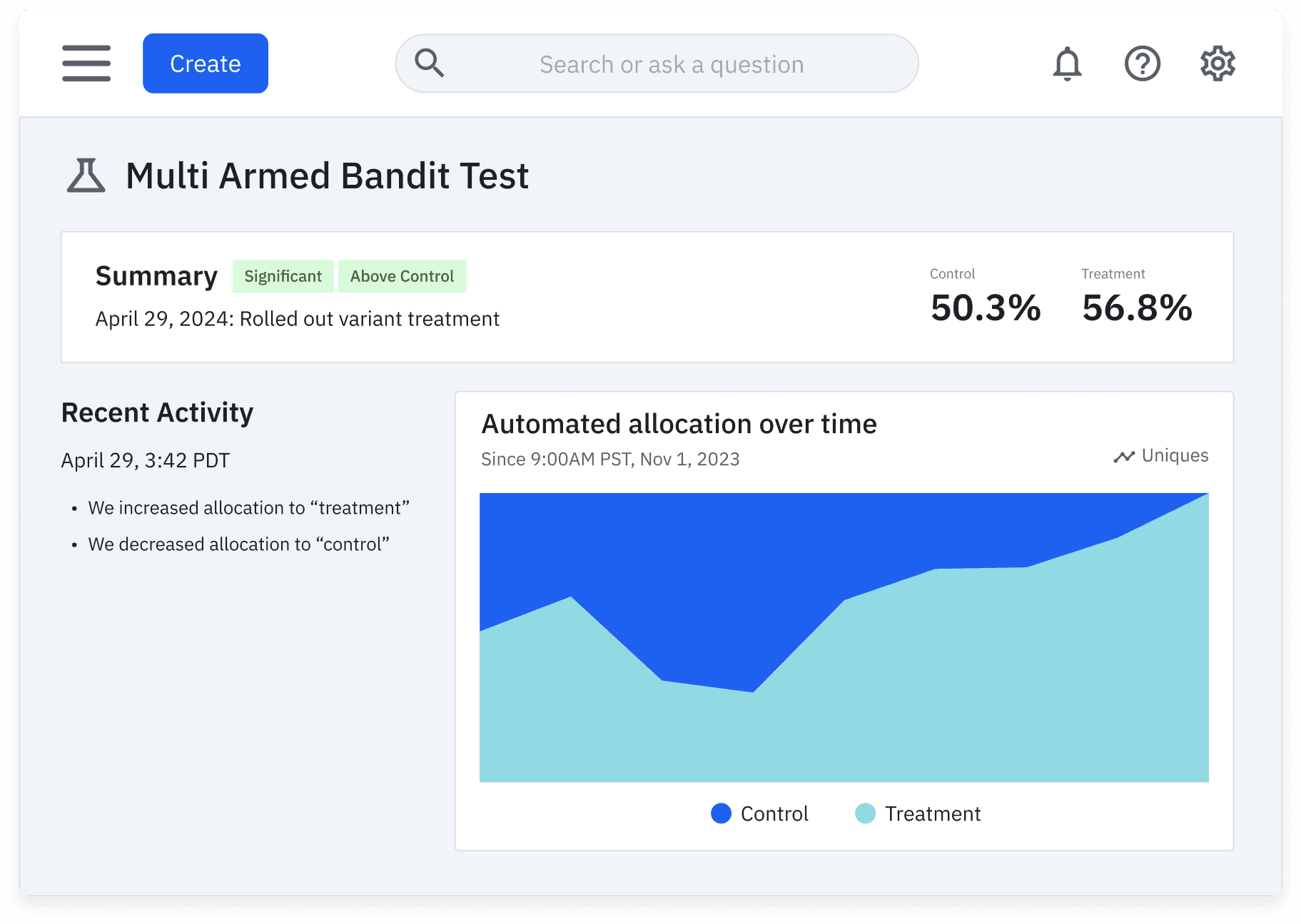
Task: Click the 'Above Control' status badge
Action: click(402, 276)
